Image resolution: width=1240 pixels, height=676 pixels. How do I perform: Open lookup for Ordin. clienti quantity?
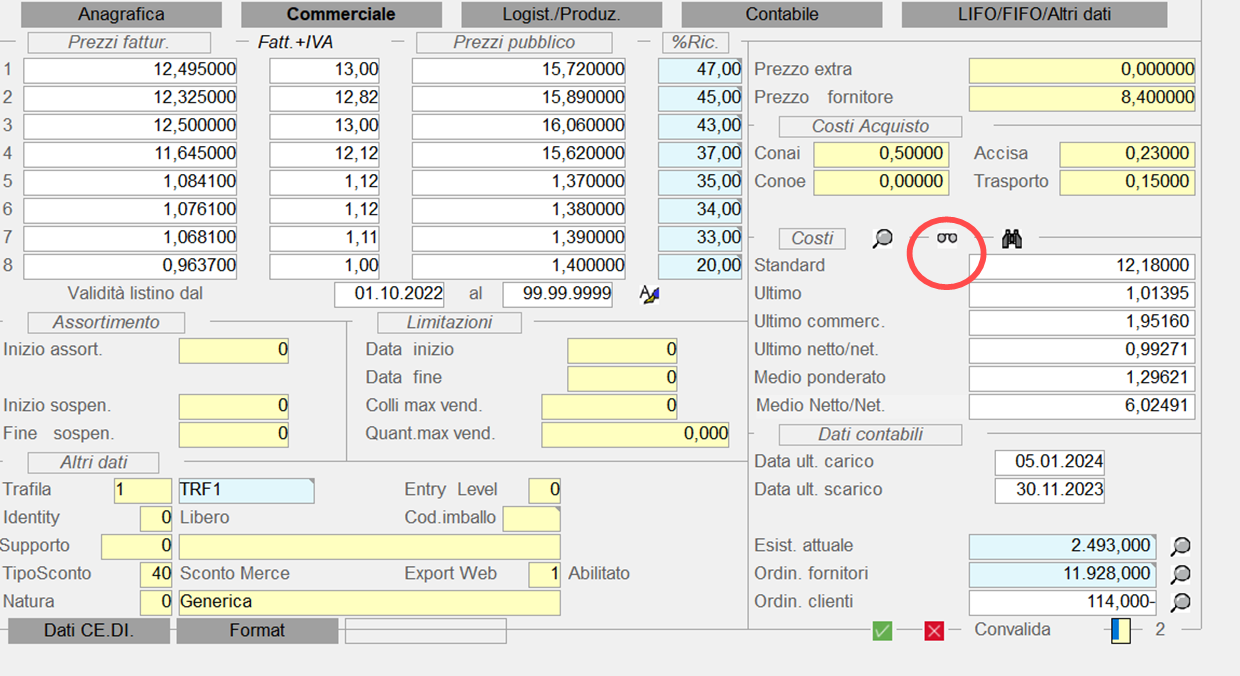click(1181, 602)
